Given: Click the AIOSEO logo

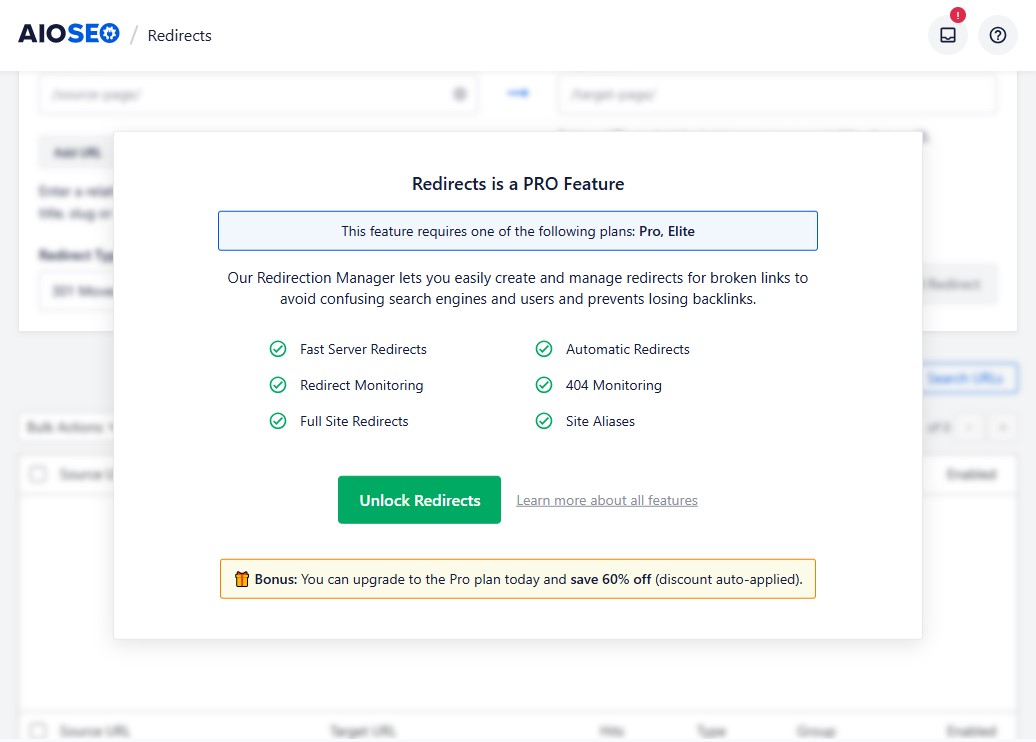Looking at the screenshot, I should tap(69, 33).
